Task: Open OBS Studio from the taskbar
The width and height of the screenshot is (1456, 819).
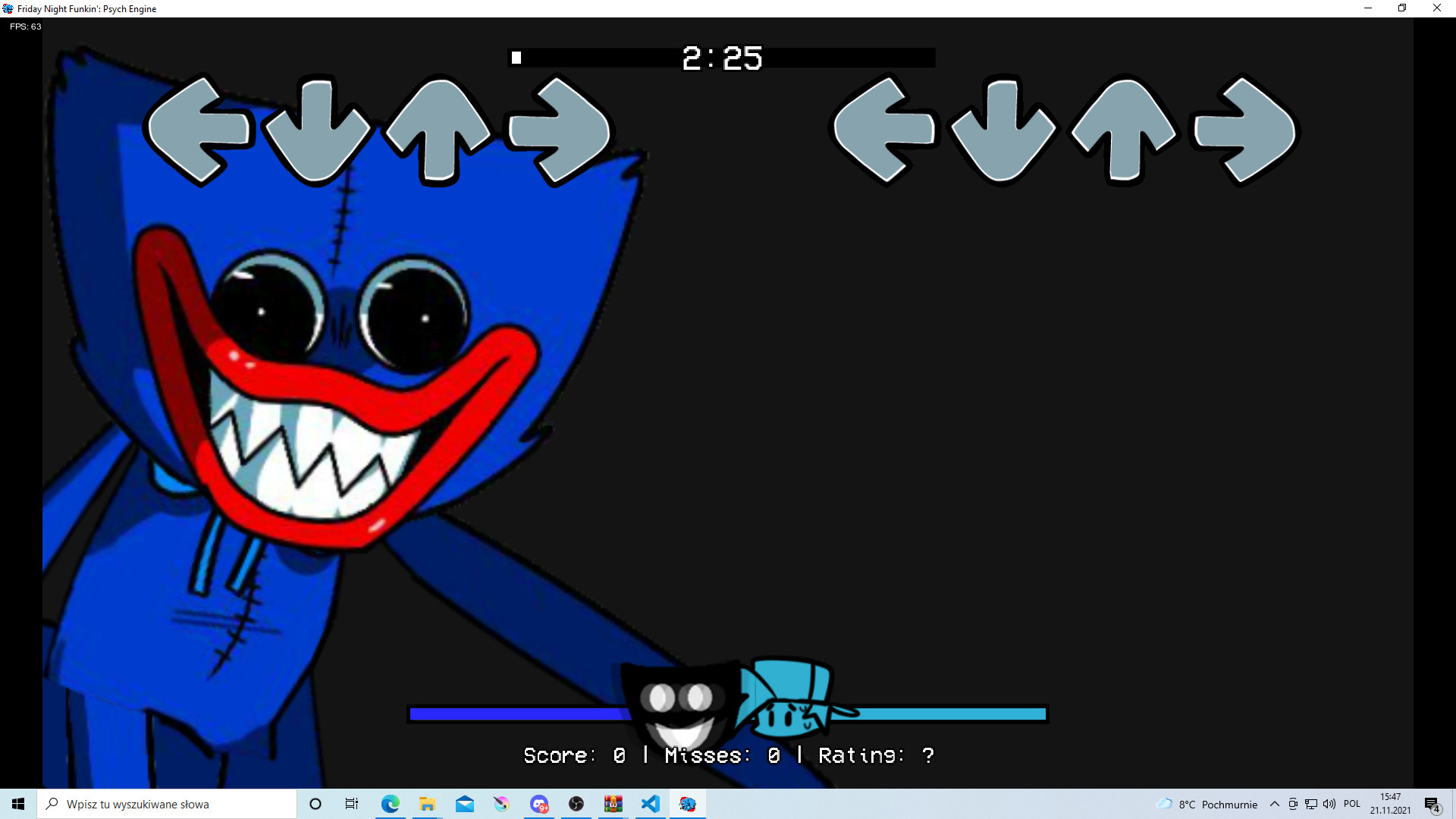Action: coord(576,804)
